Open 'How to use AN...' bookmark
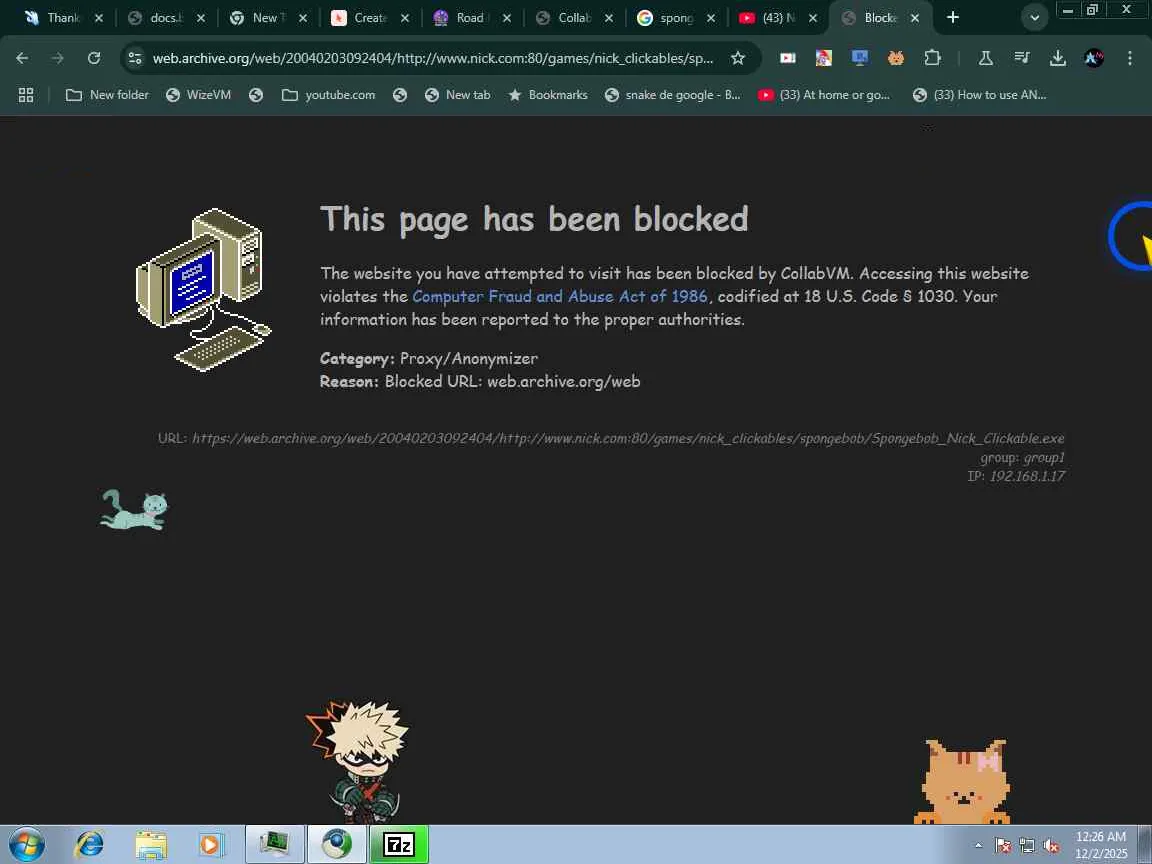1152x864 pixels. 979,95
